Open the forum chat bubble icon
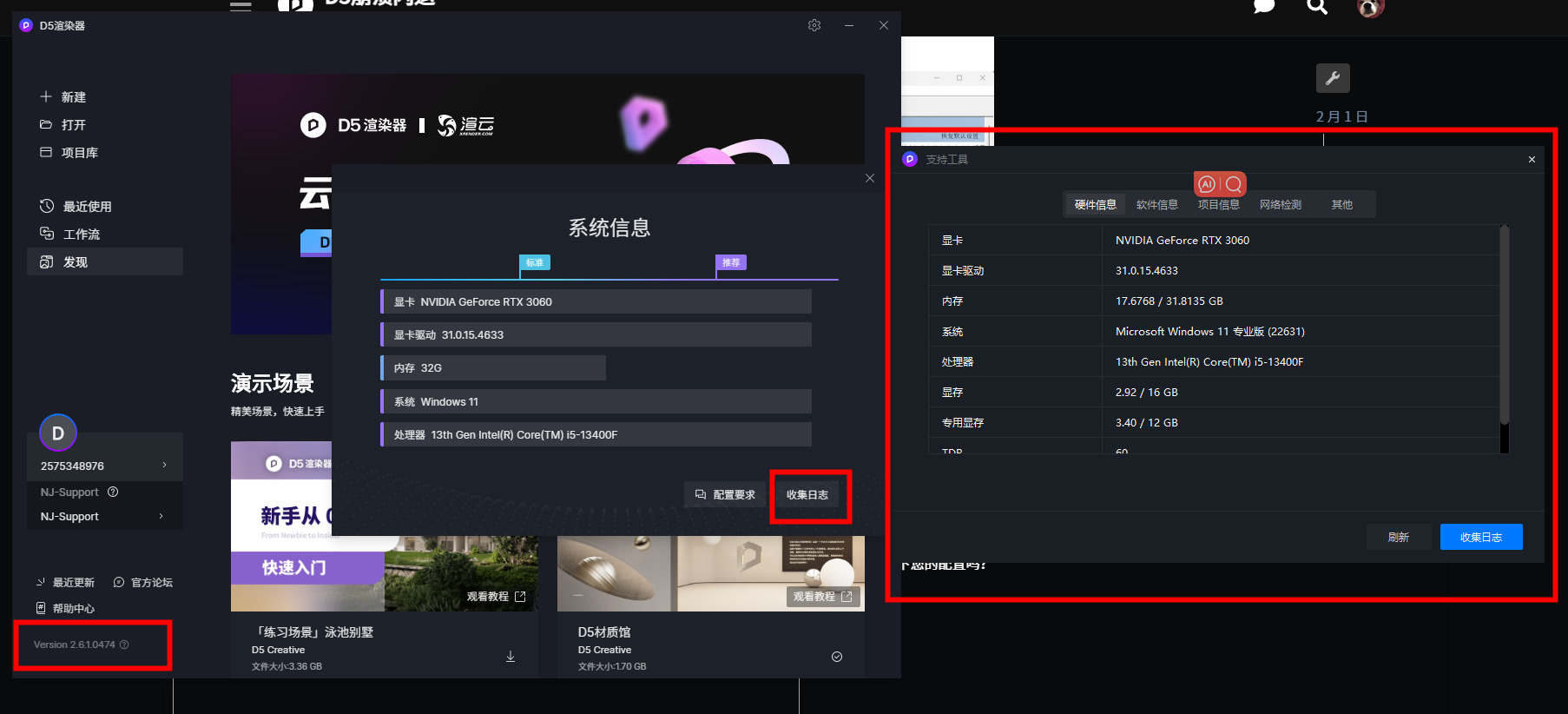The height and width of the screenshot is (714, 1568). pyautogui.click(x=1265, y=7)
